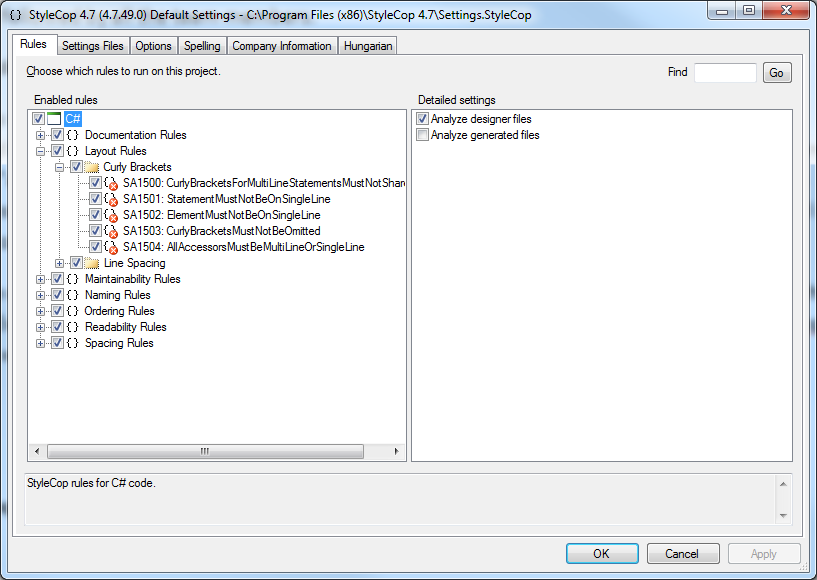Click the rules tree horizontal scrollbar thumb
This screenshot has height=580, width=817.
pos(205,451)
